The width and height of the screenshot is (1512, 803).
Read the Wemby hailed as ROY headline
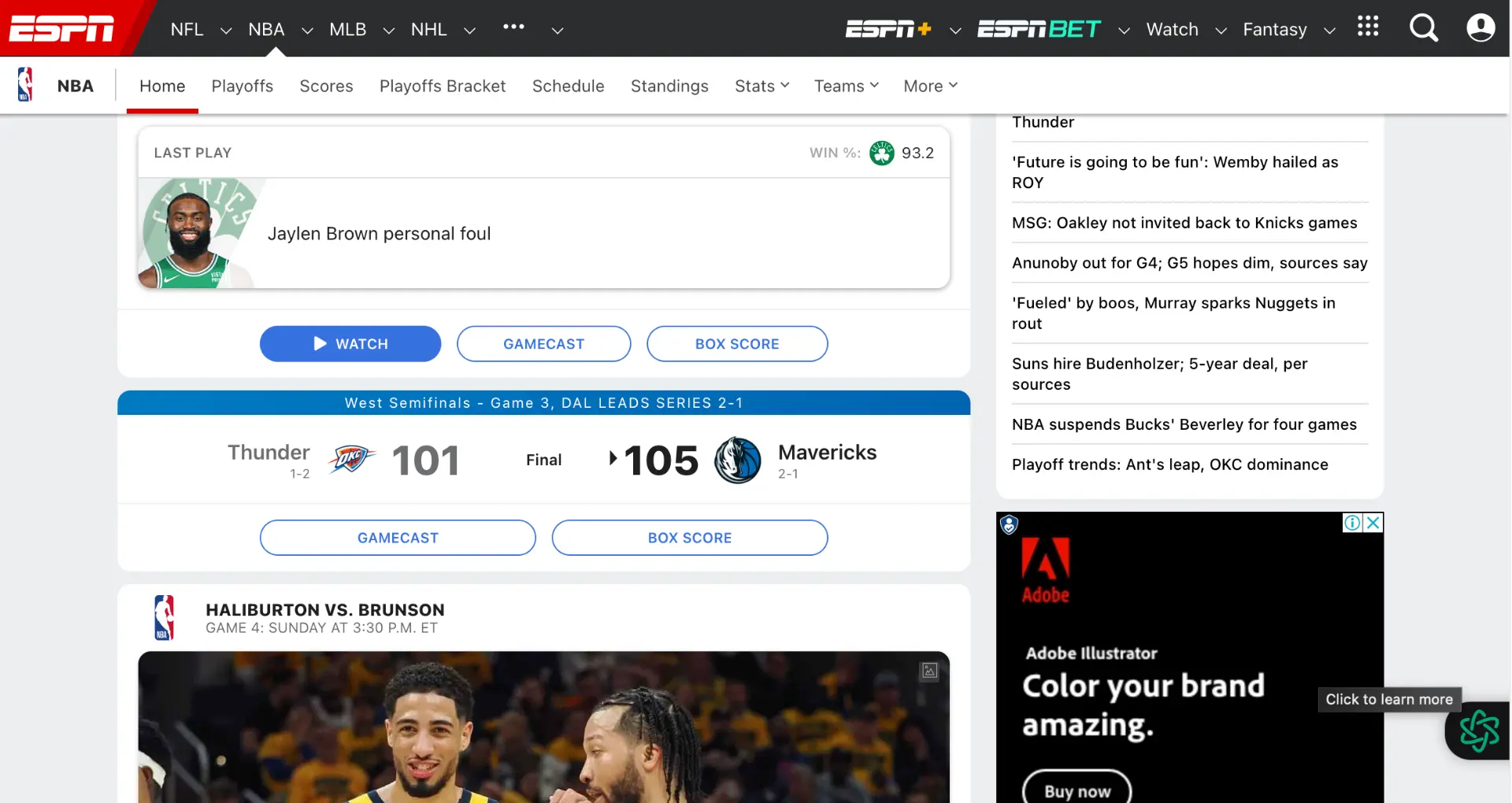point(1175,172)
